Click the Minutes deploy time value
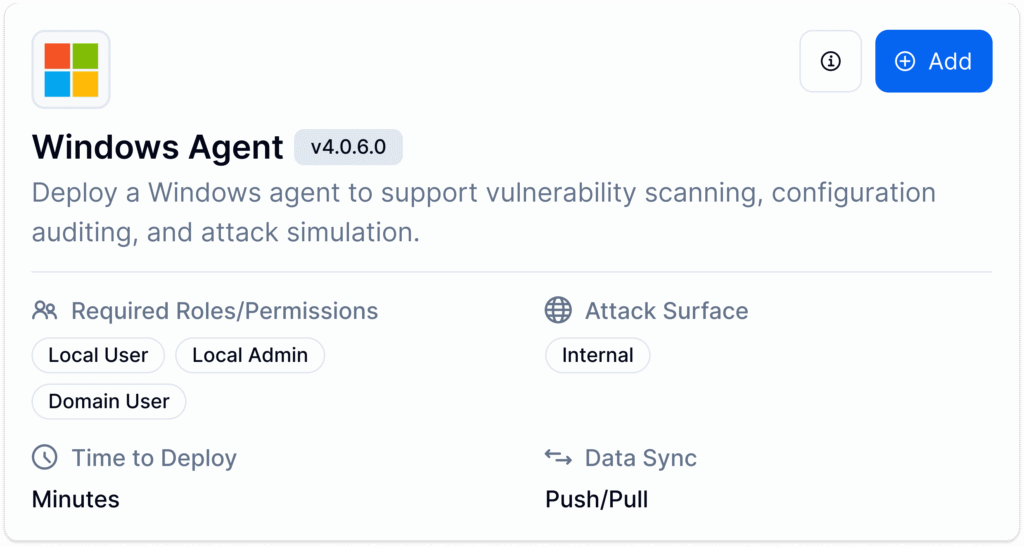 click(76, 499)
